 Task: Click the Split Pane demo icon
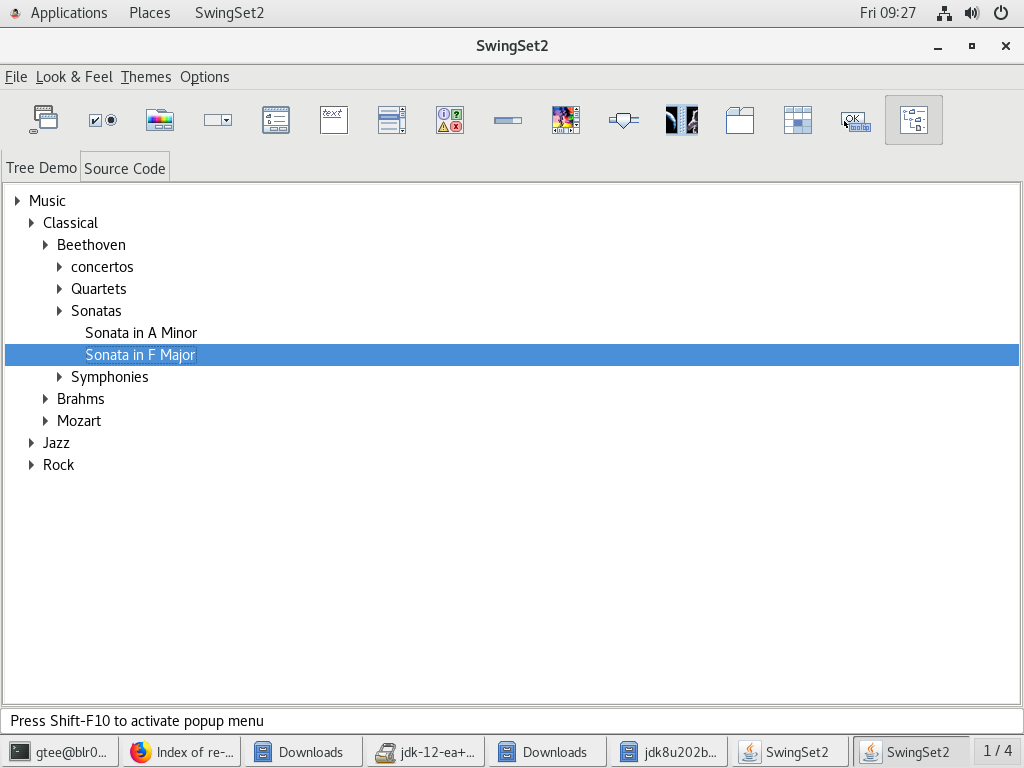[x=682, y=120]
